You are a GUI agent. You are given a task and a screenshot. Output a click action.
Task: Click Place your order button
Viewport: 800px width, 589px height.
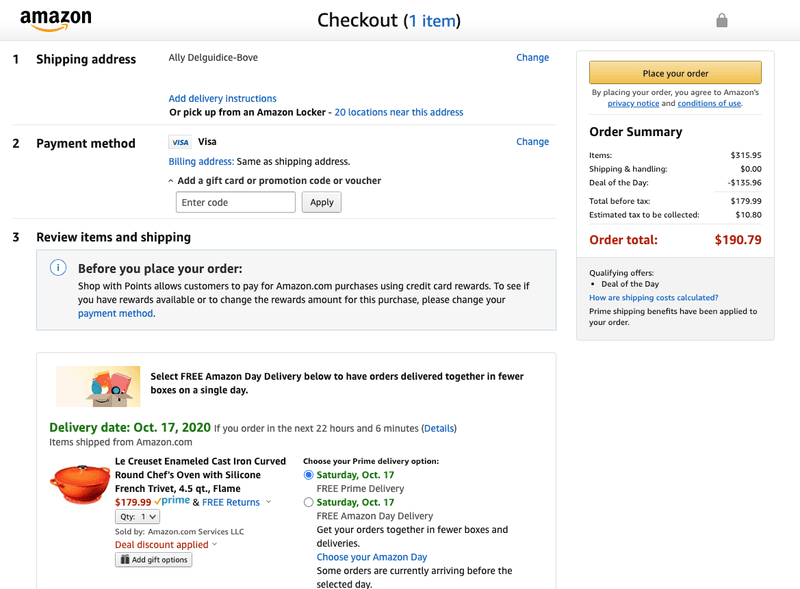tap(675, 73)
